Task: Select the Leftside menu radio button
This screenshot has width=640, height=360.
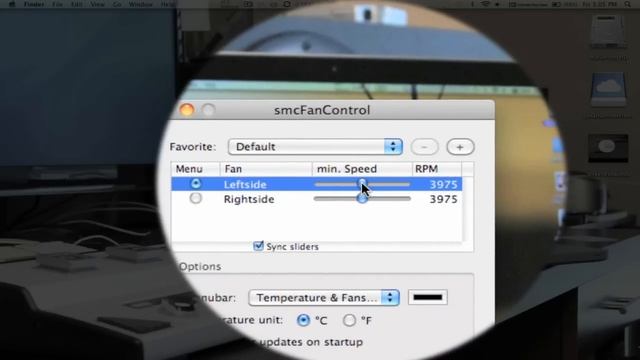Action: tap(196, 184)
